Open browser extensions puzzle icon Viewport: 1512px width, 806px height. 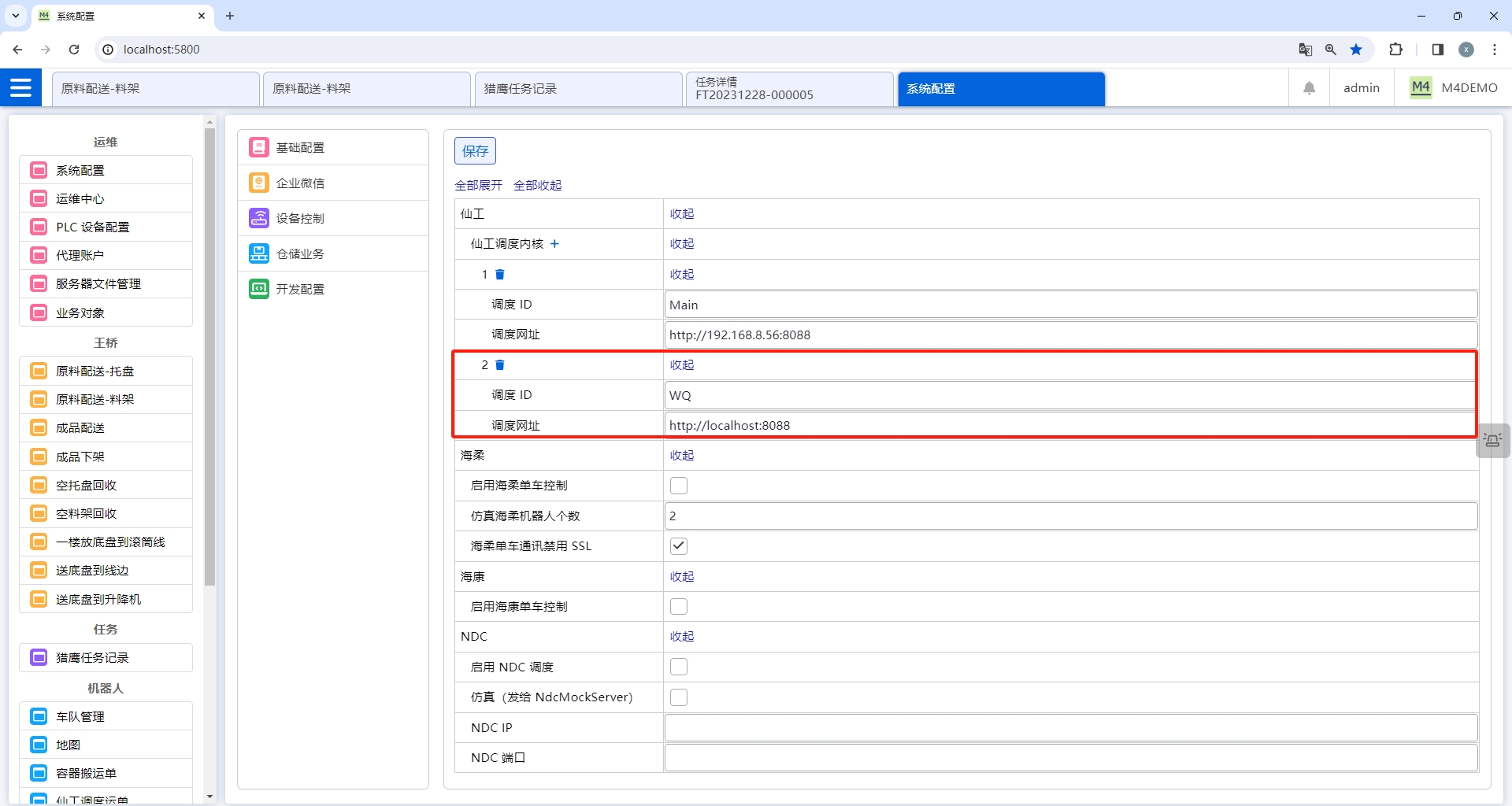1395,50
